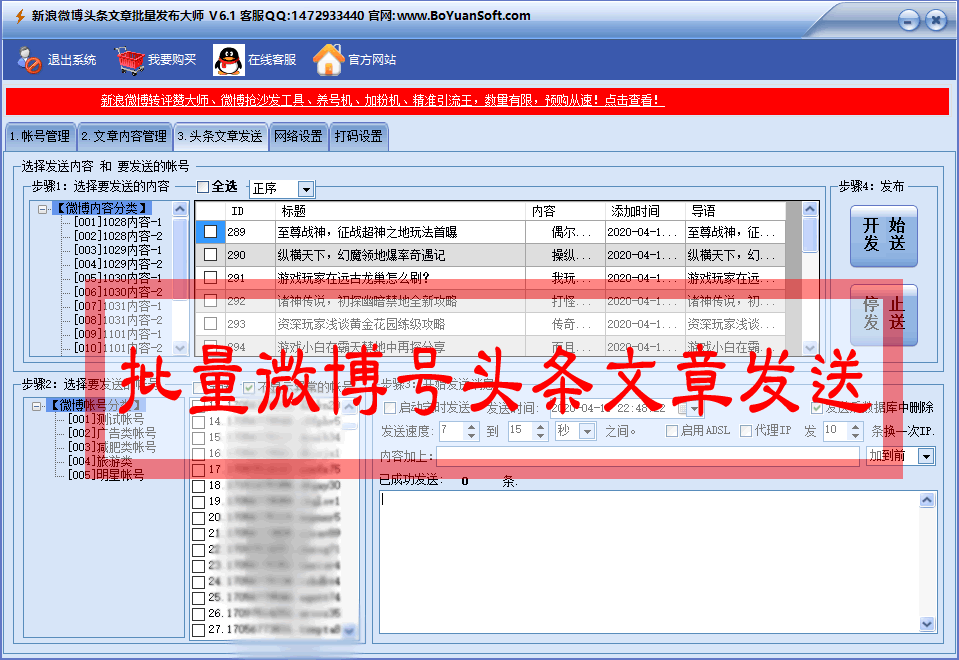Open the 网络设置 tab

coord(298,136)
